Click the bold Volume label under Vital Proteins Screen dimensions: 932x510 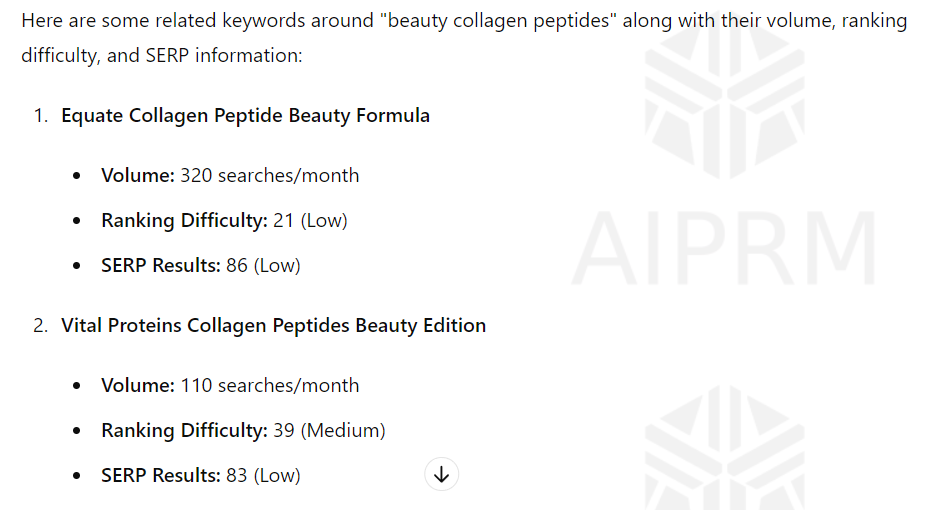(x=138, y=385)
